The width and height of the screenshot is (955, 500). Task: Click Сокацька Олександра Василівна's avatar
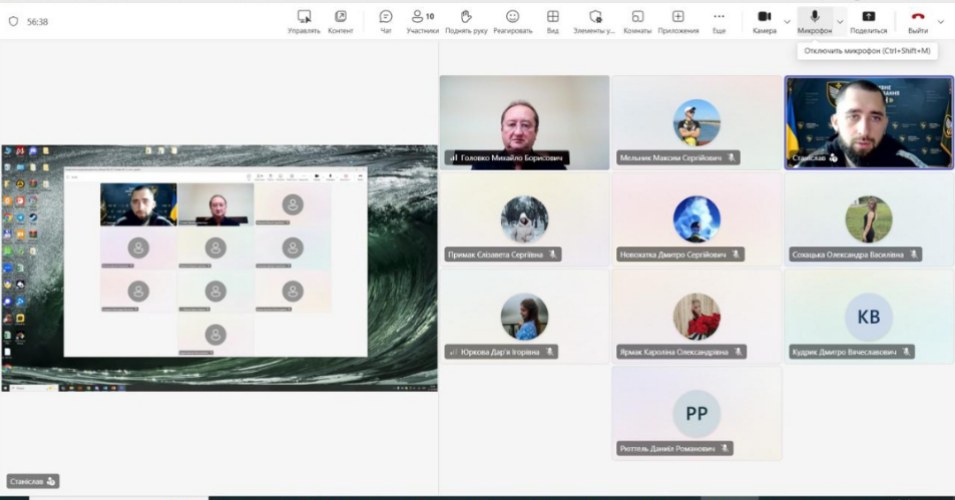[x=869, y=219]
